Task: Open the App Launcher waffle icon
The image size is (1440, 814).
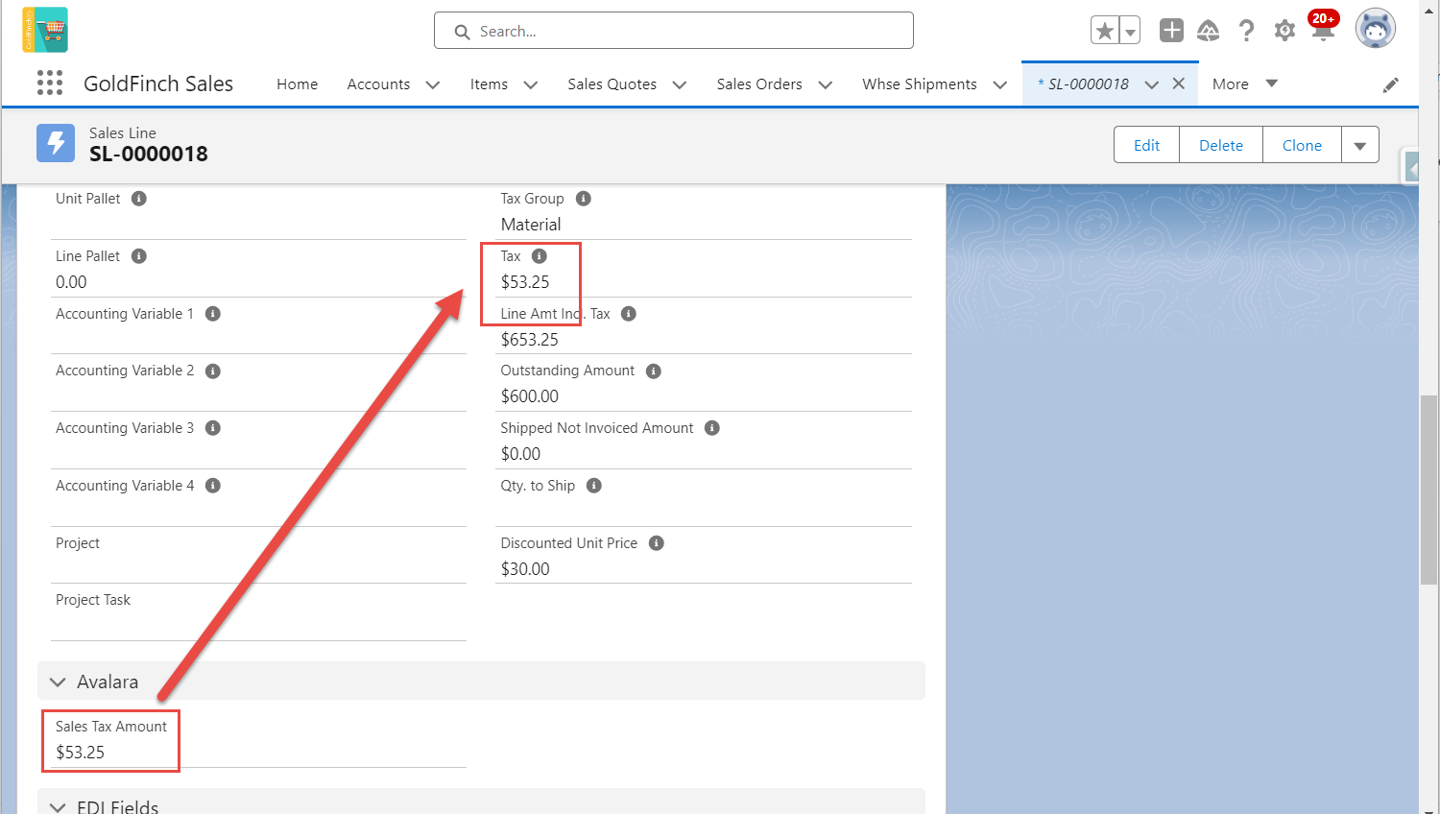Action: pyautogui.click(x=49, y=83)
